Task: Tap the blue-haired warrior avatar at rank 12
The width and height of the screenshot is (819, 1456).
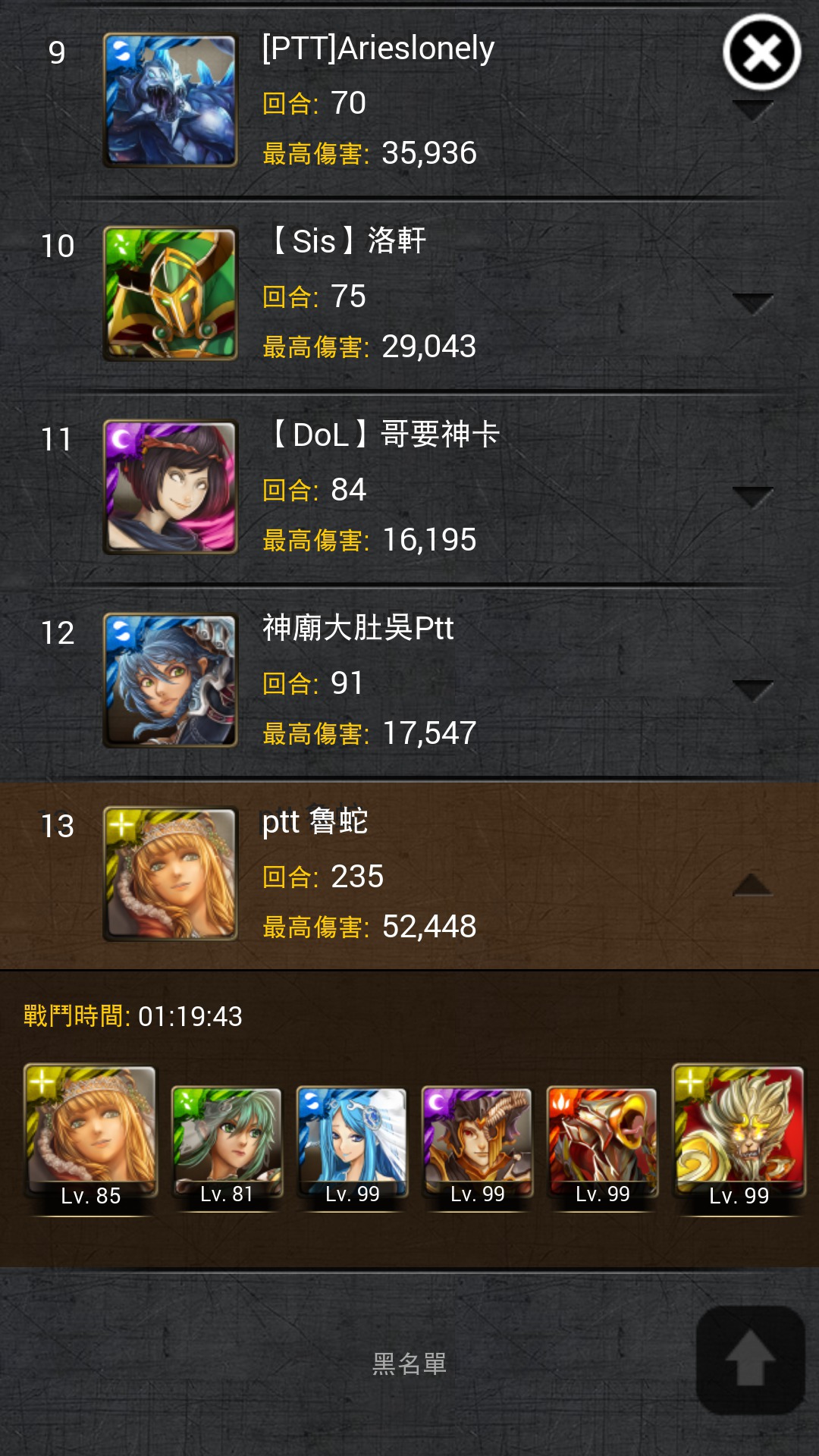Action: tap(171, 680)
